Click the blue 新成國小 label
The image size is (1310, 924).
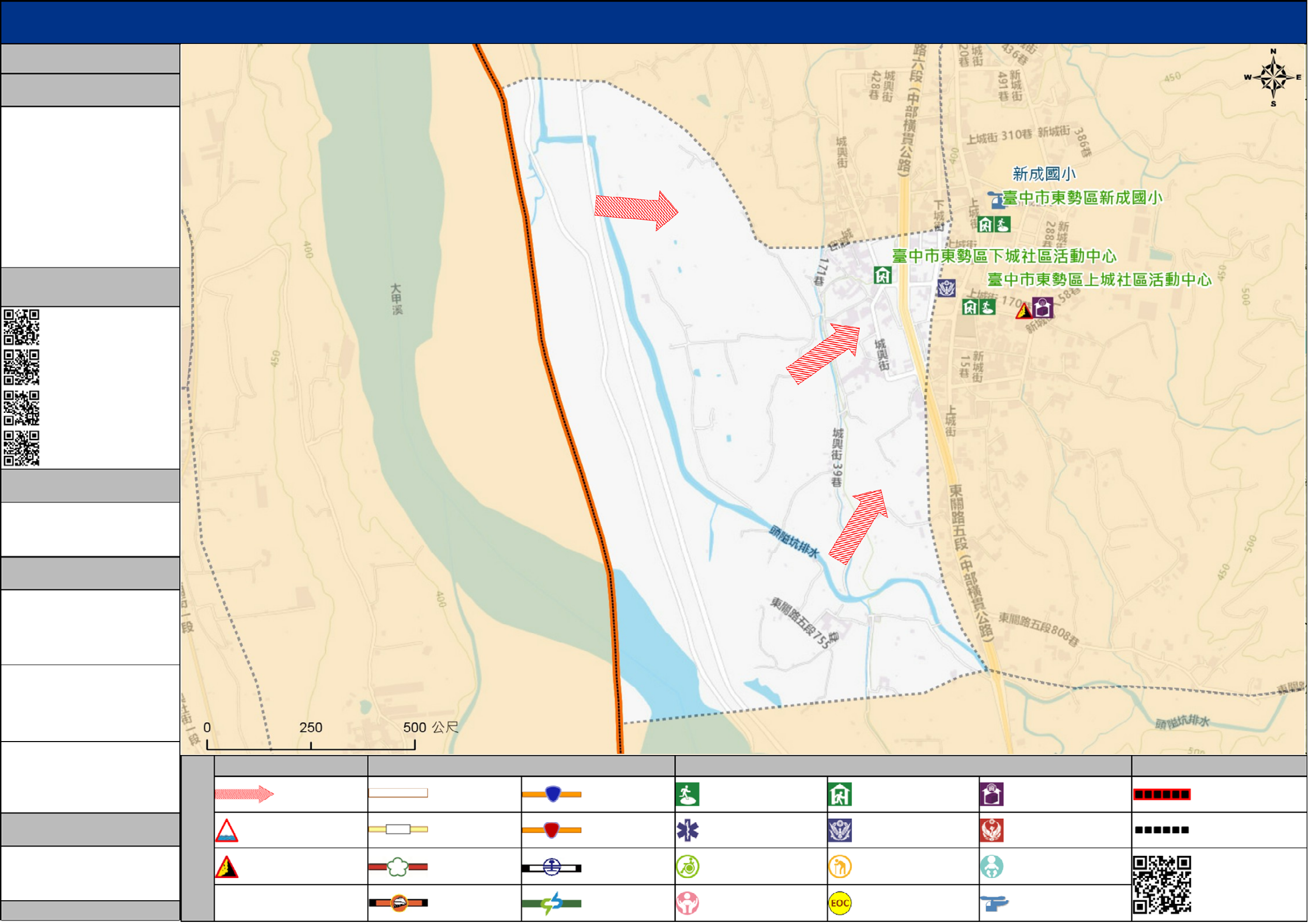click(1044, 174)
